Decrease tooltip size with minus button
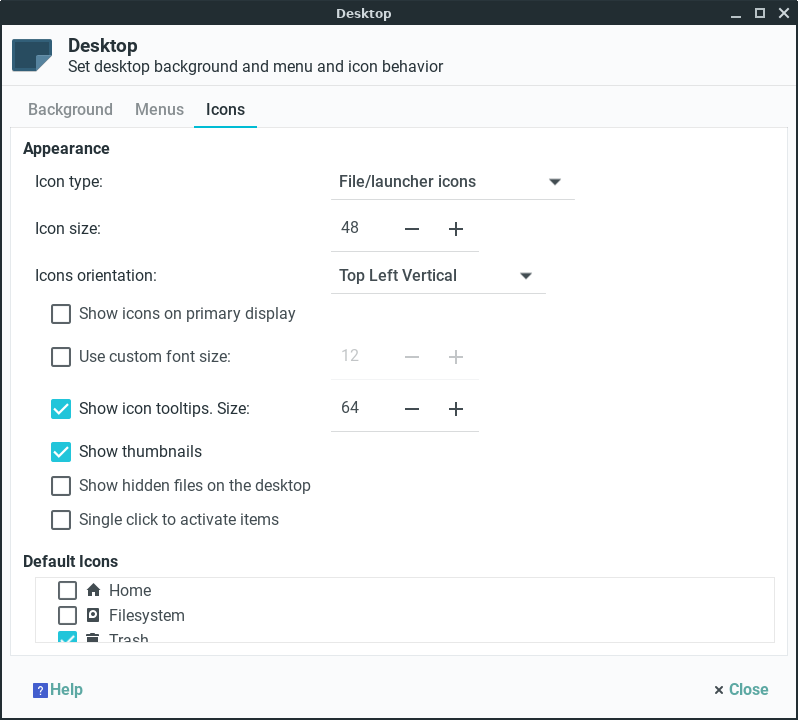This screenshot has height=720, width=798. click(x=412, y=409)
